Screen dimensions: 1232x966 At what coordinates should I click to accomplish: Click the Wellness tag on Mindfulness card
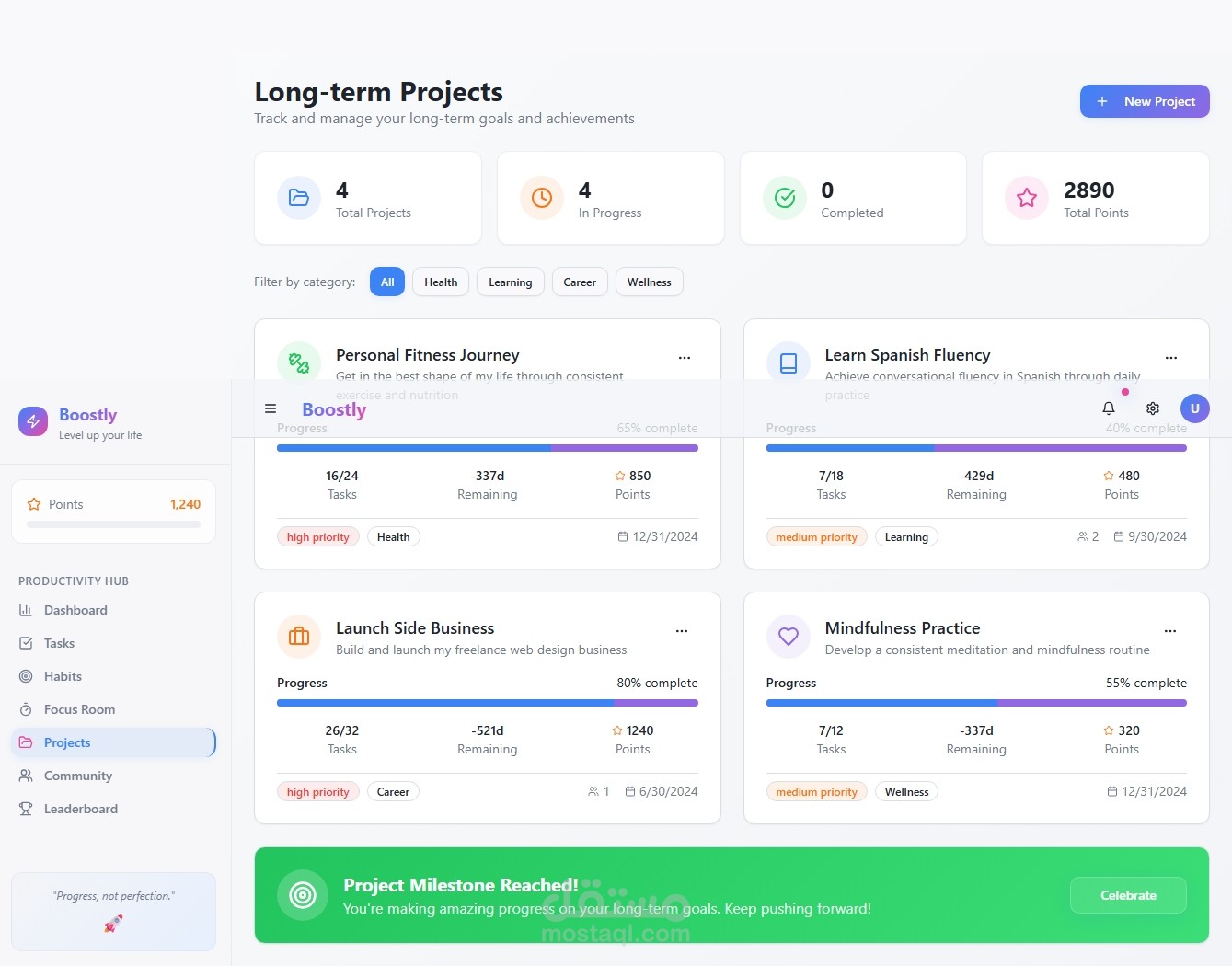coord(906,792)
